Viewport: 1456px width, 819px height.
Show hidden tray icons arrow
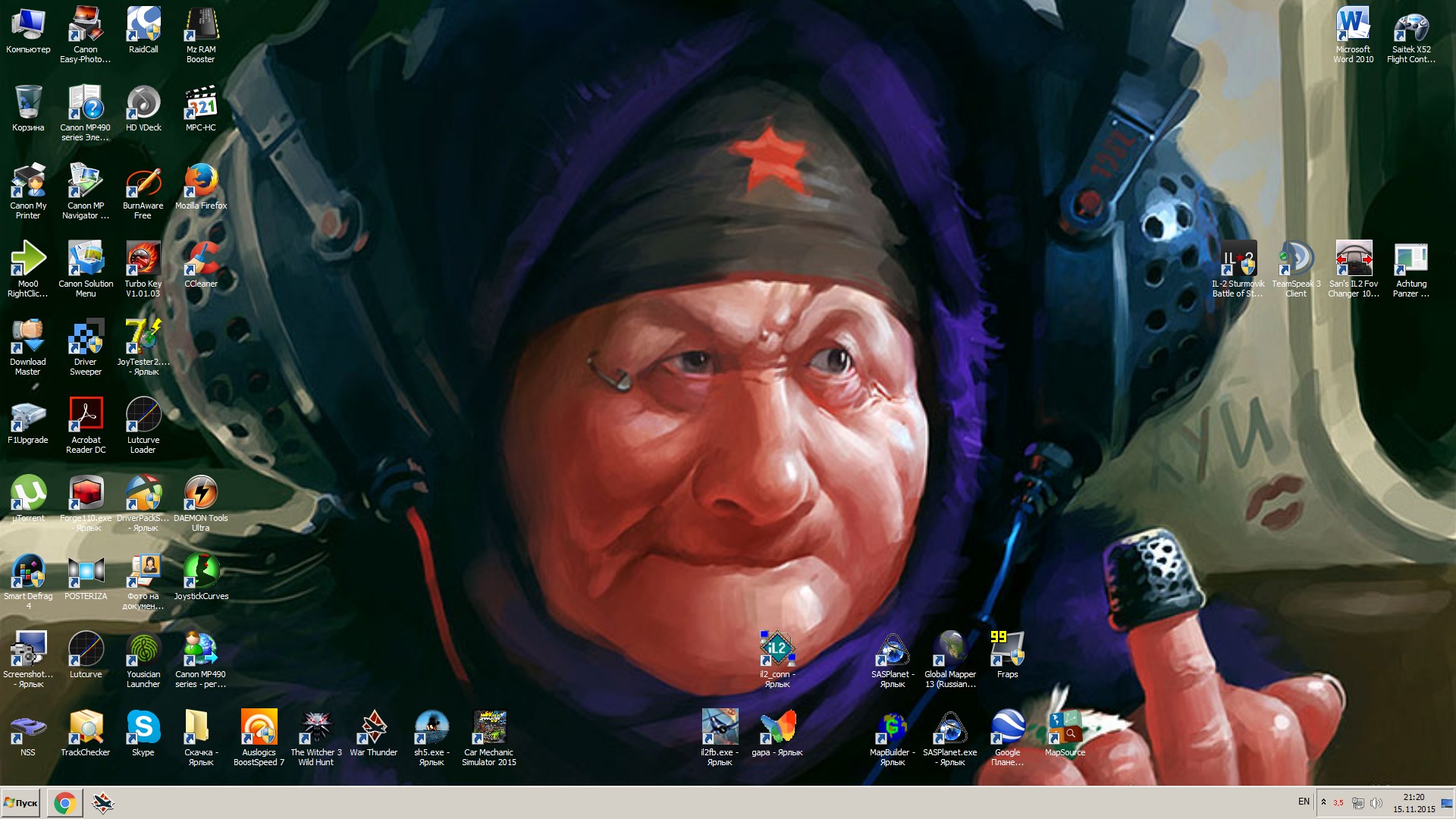(x=1323, y=802)
